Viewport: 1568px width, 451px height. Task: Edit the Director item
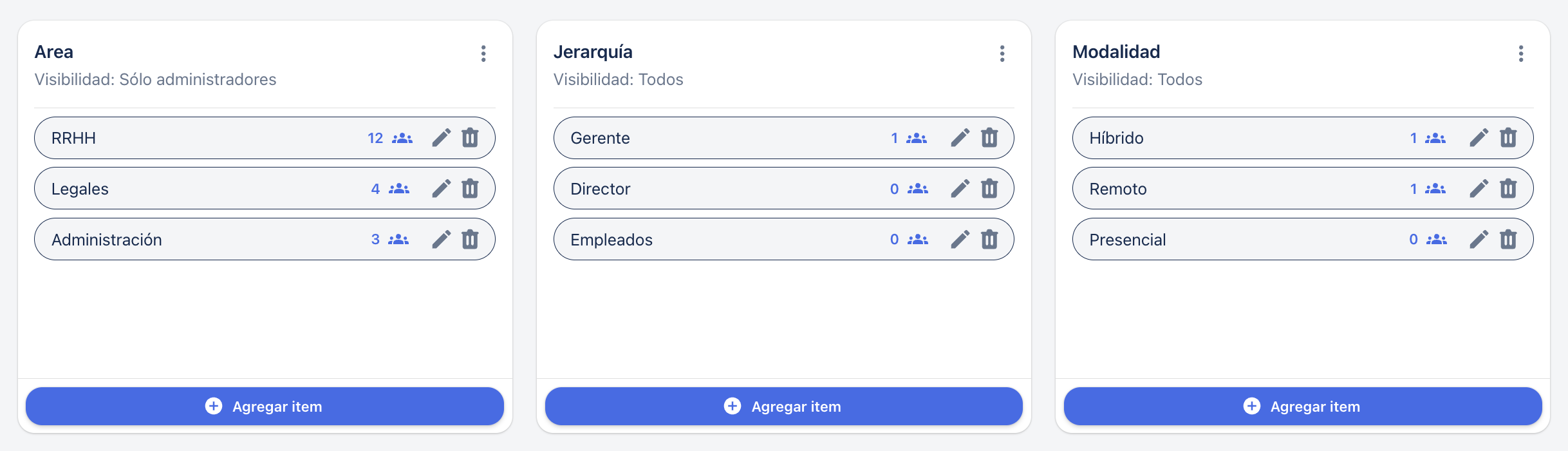[x=960, y=189]
